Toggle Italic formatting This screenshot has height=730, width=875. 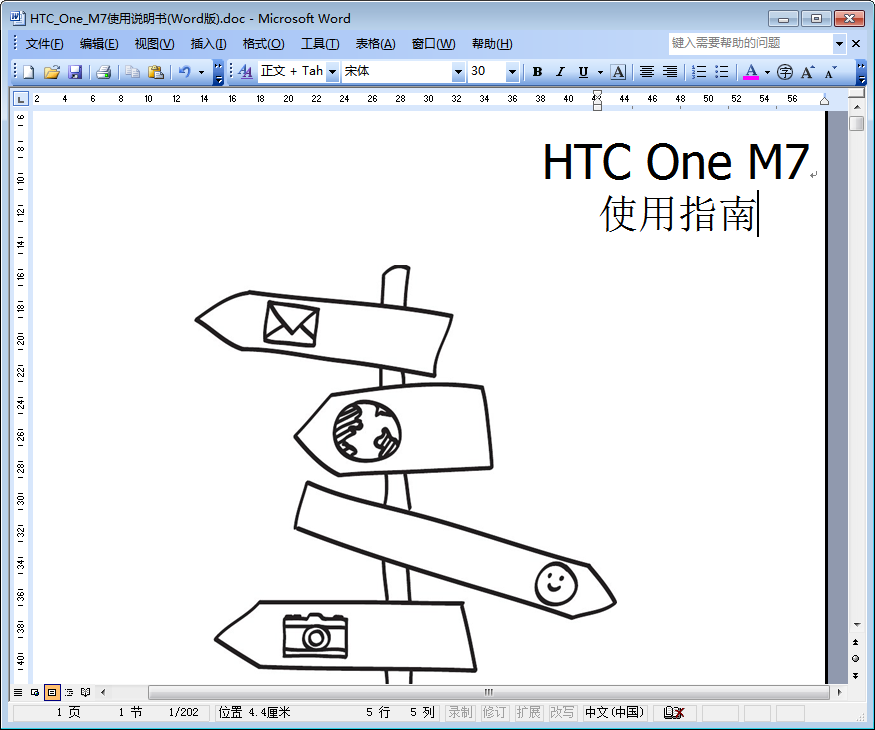(x=560, y=72)
